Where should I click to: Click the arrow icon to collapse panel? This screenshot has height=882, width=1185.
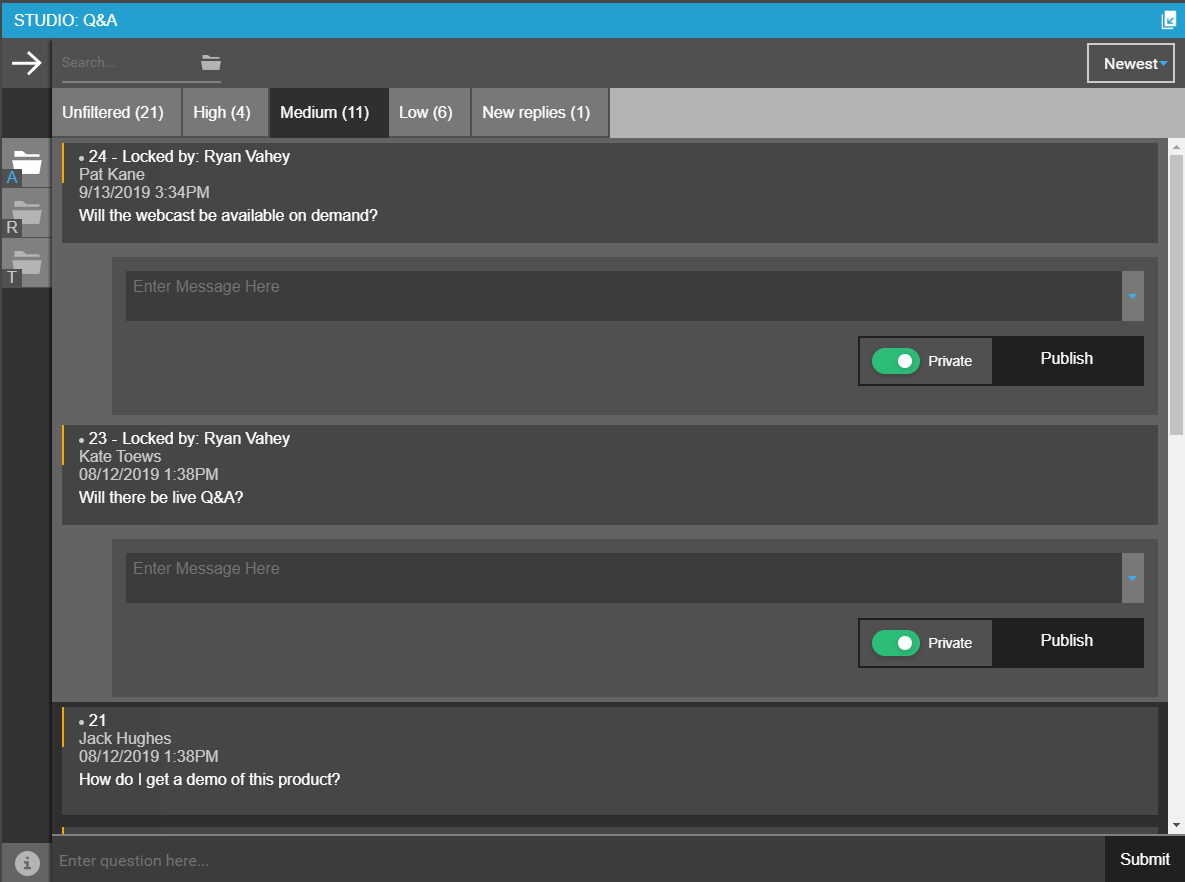(26, 63)
